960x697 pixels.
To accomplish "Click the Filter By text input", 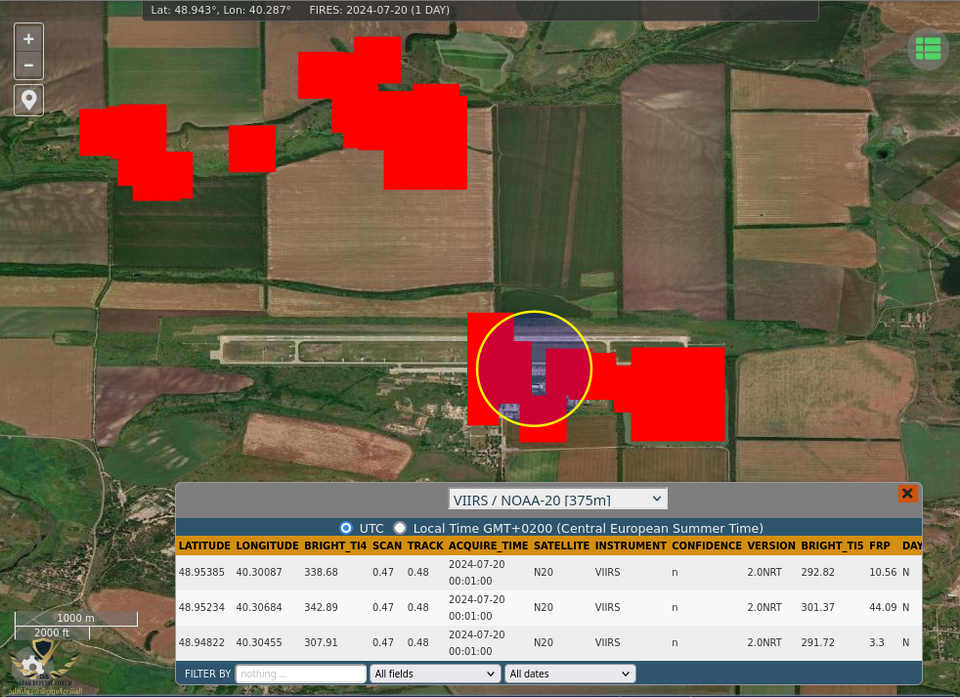I will (x=301, y=674).
